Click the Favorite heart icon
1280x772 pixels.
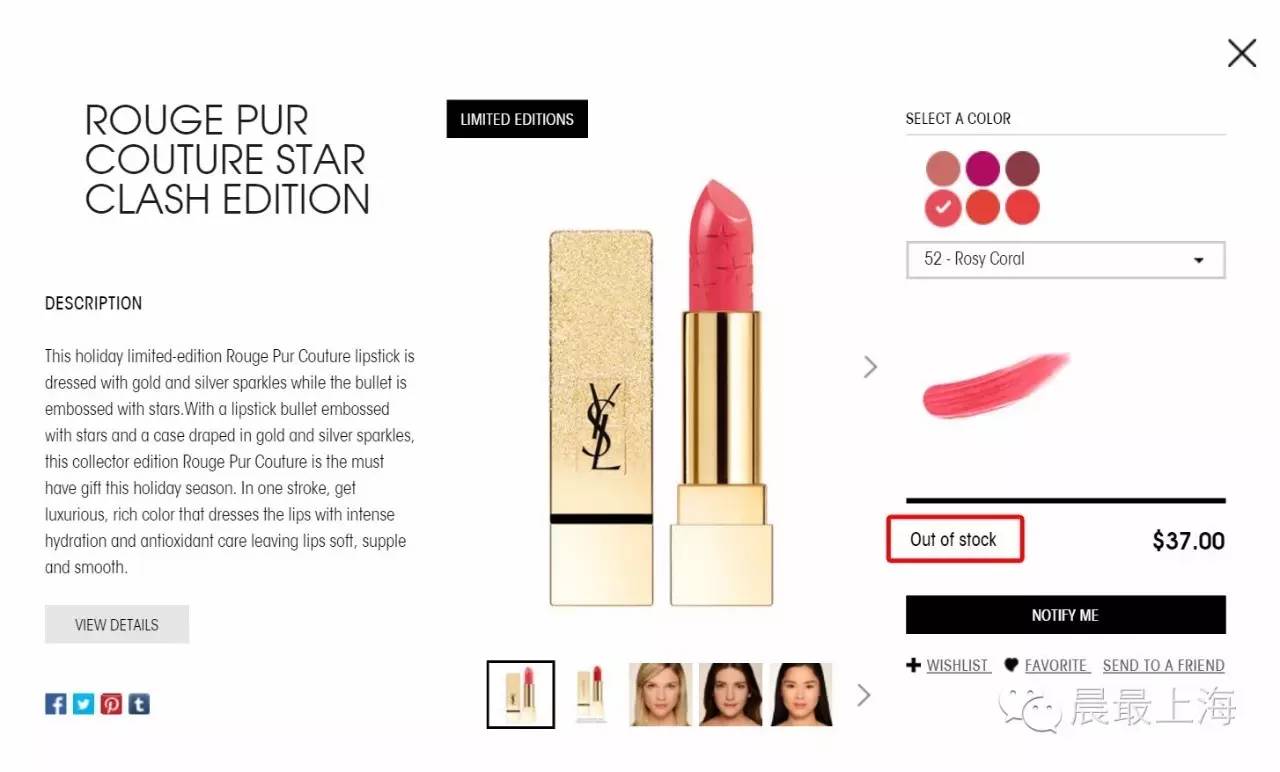[x=1011, y=665]
